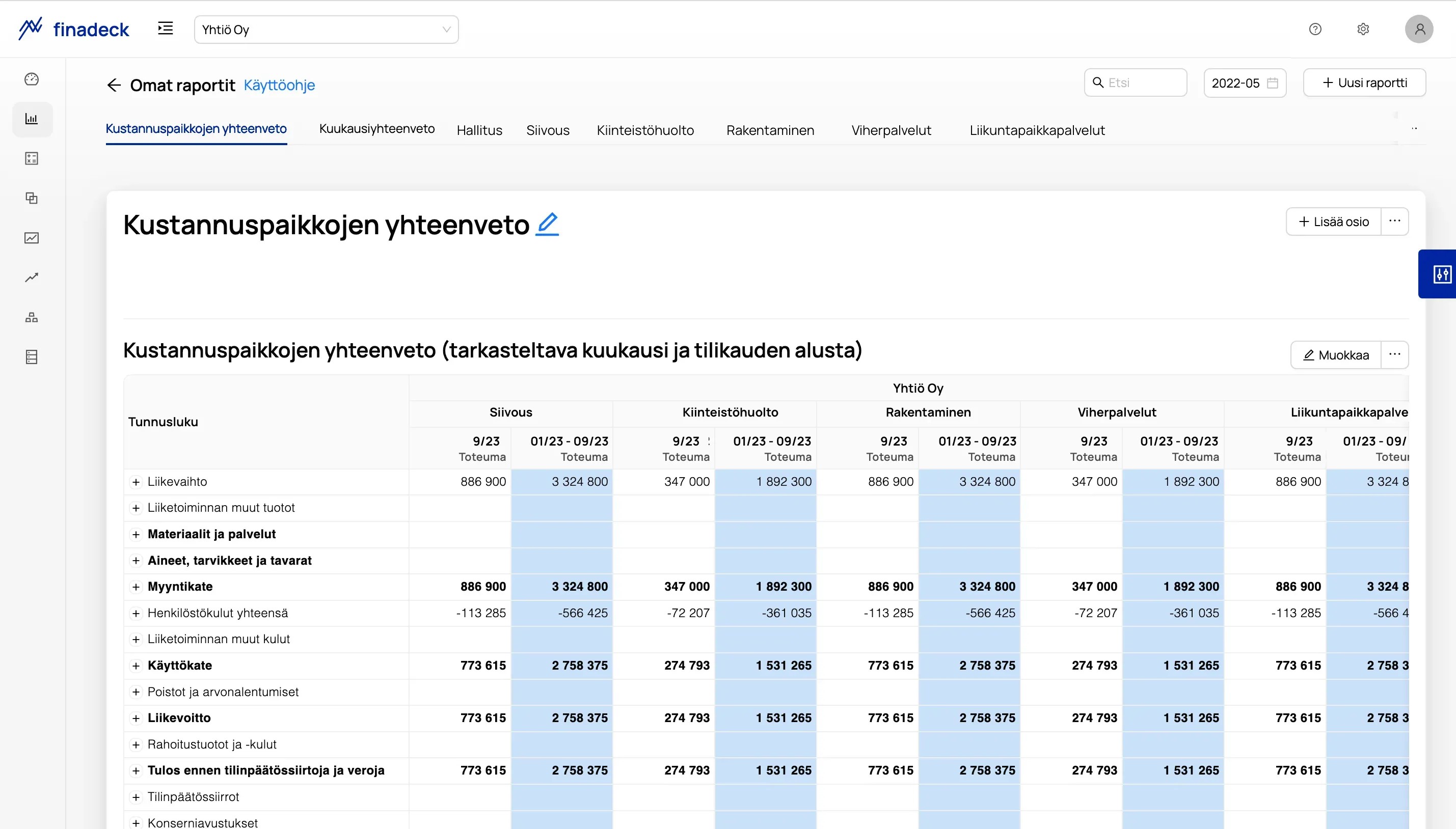Expand the Liikevoitto row
Screen dimensions: 1456x829
pyautogui.click(x=136, y=719)
